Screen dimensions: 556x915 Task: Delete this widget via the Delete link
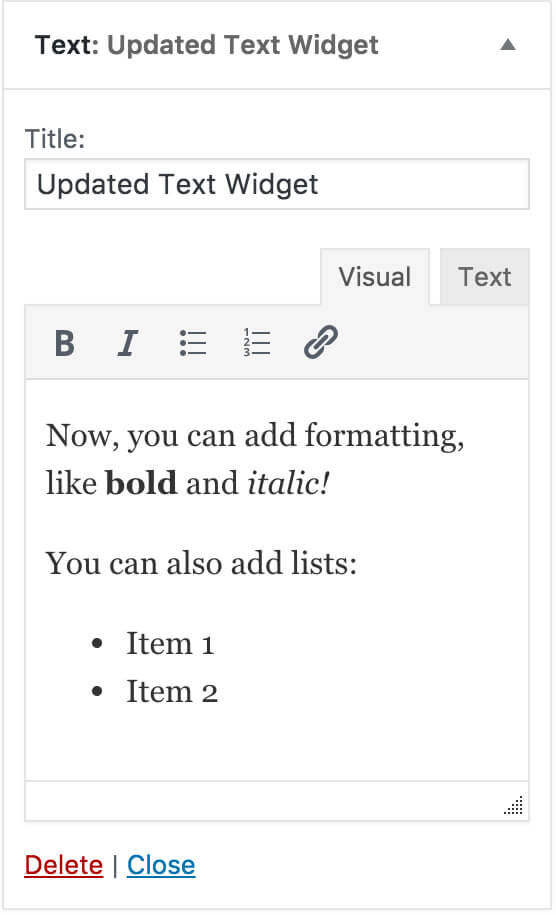64,865
